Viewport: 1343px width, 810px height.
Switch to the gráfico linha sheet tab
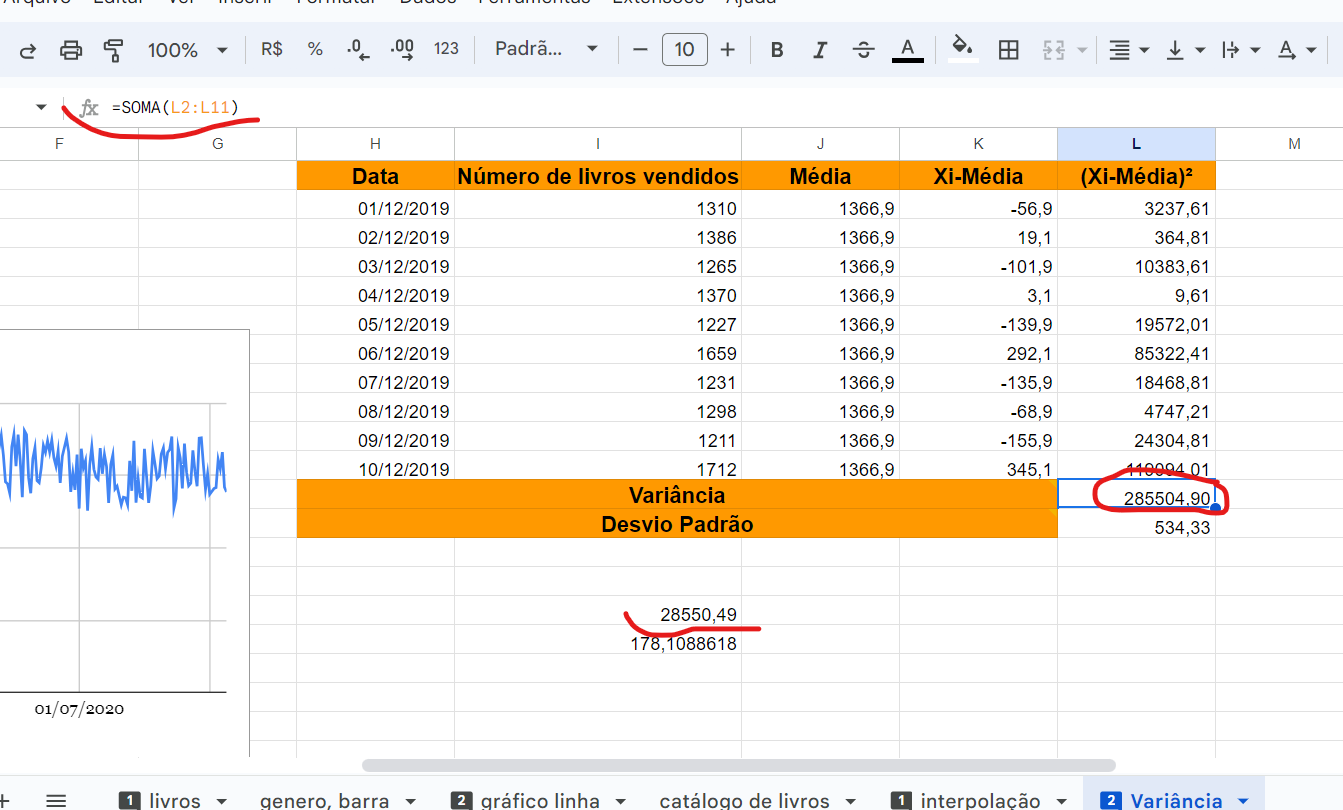tap(540, 800)
